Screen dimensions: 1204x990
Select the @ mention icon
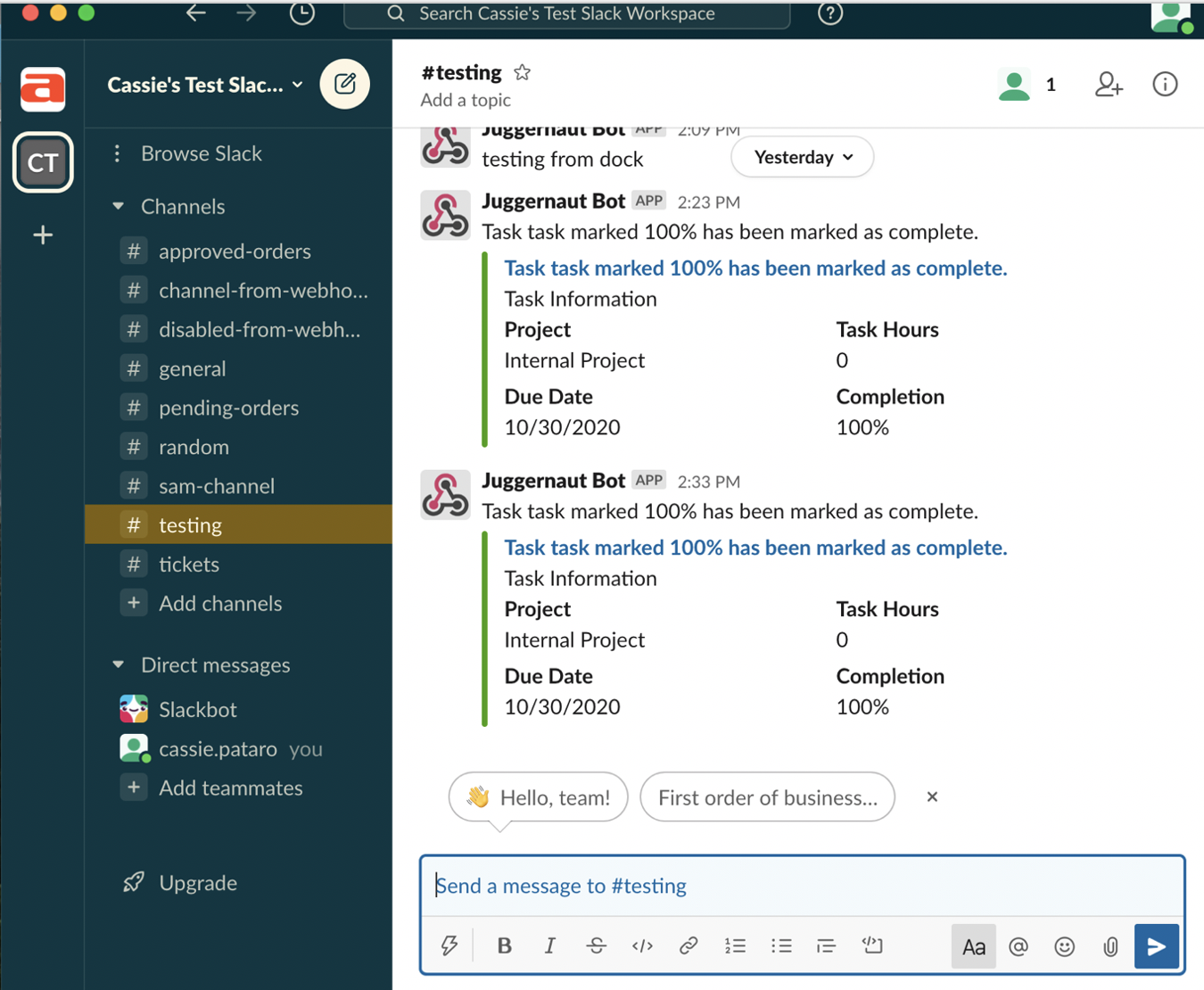(x=1018, y=946)
